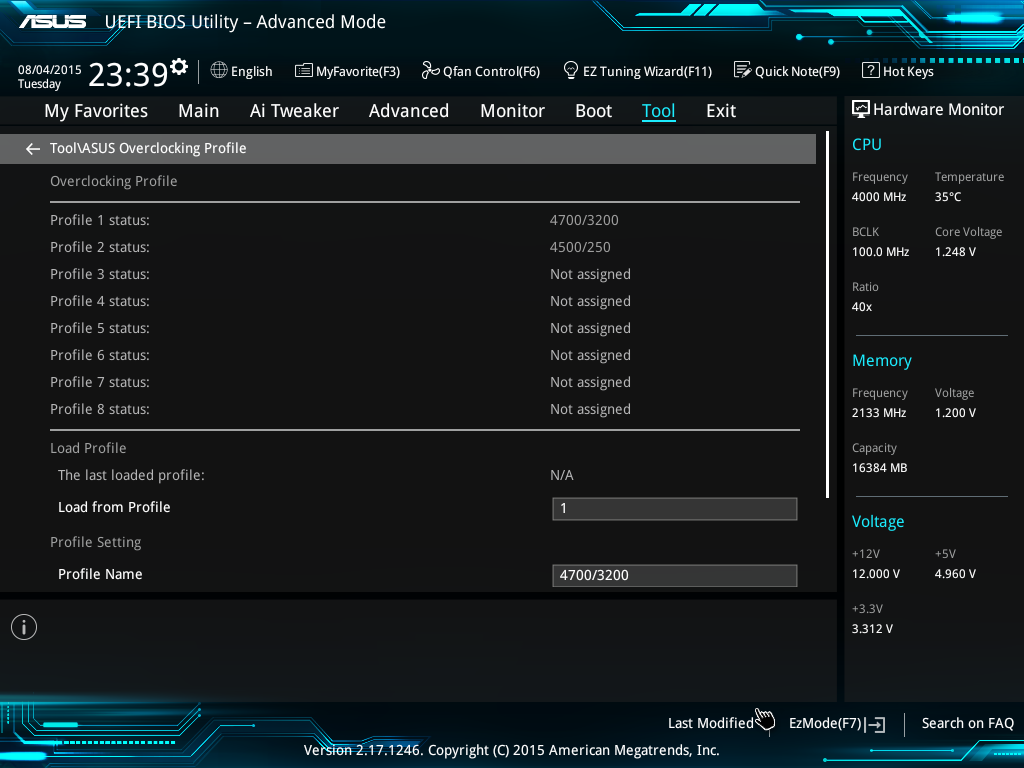
Task: Select the Tool tab
Action: click(658, 111)
